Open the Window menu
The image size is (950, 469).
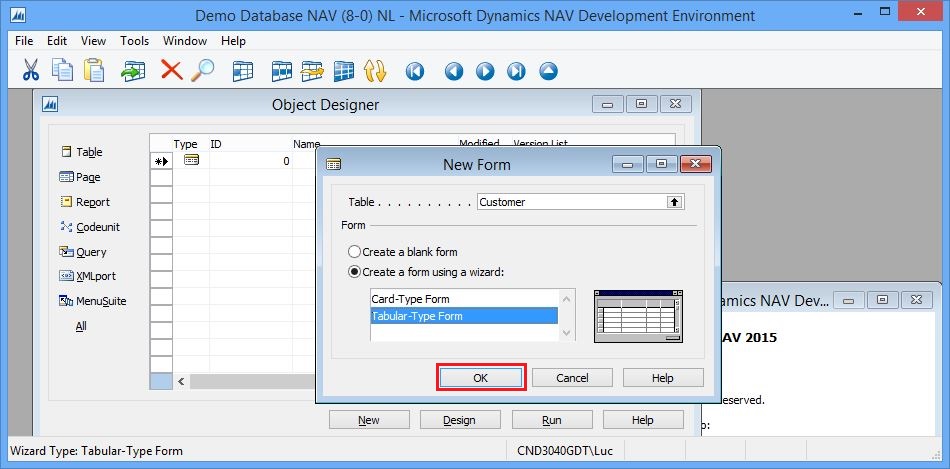tap(185, 41)
